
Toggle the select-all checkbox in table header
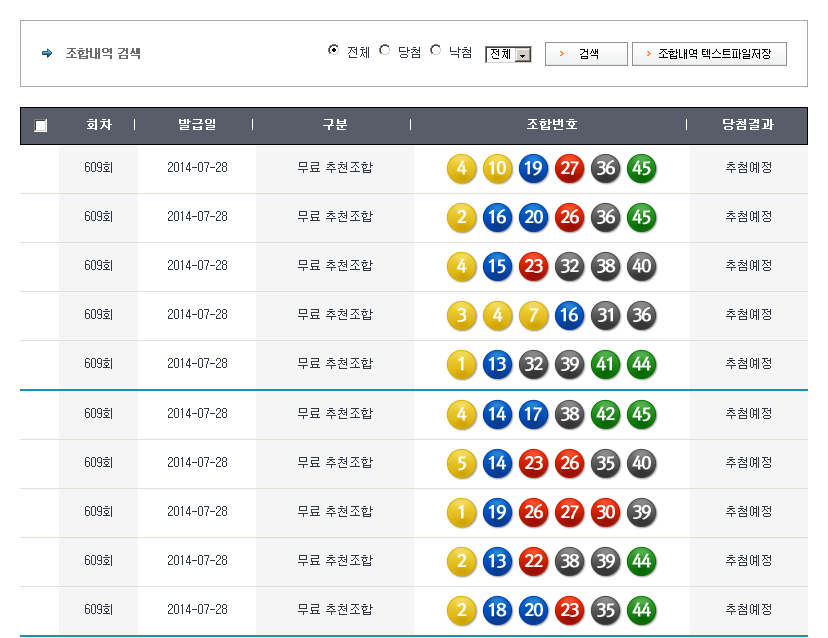click(40, 126)
